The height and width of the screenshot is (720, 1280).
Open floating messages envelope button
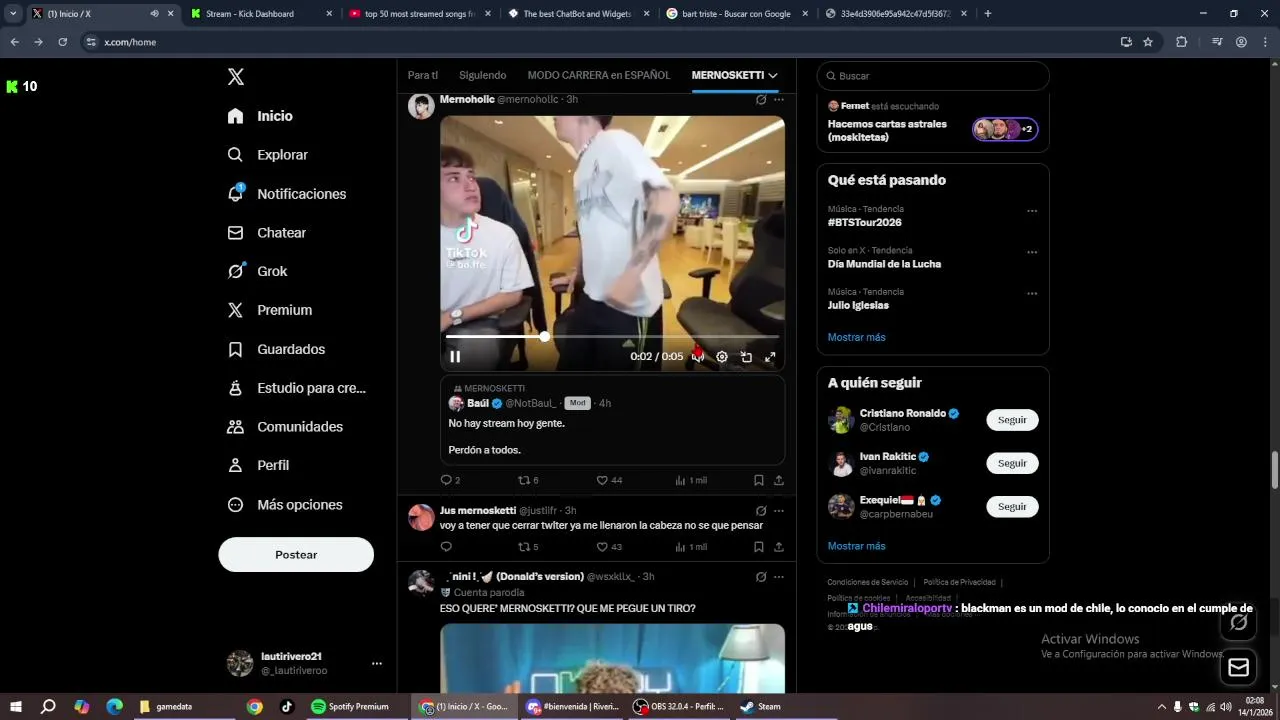pos(1238,667)
